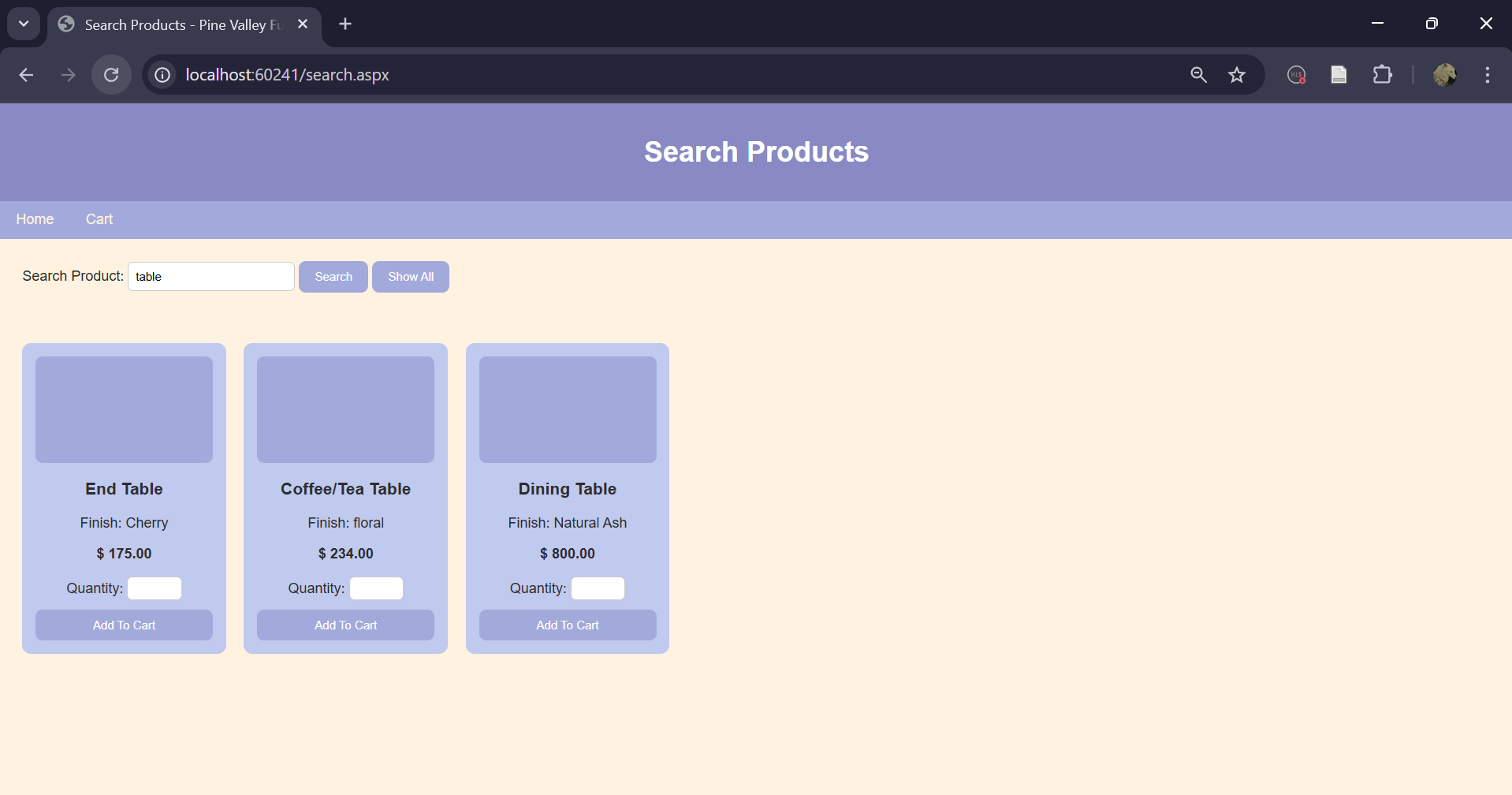The height and width of the screenshot is (795, 1512).
Task: Open the HLS downloader extension
Action: pyautogui.click(x=1297, y=75)
